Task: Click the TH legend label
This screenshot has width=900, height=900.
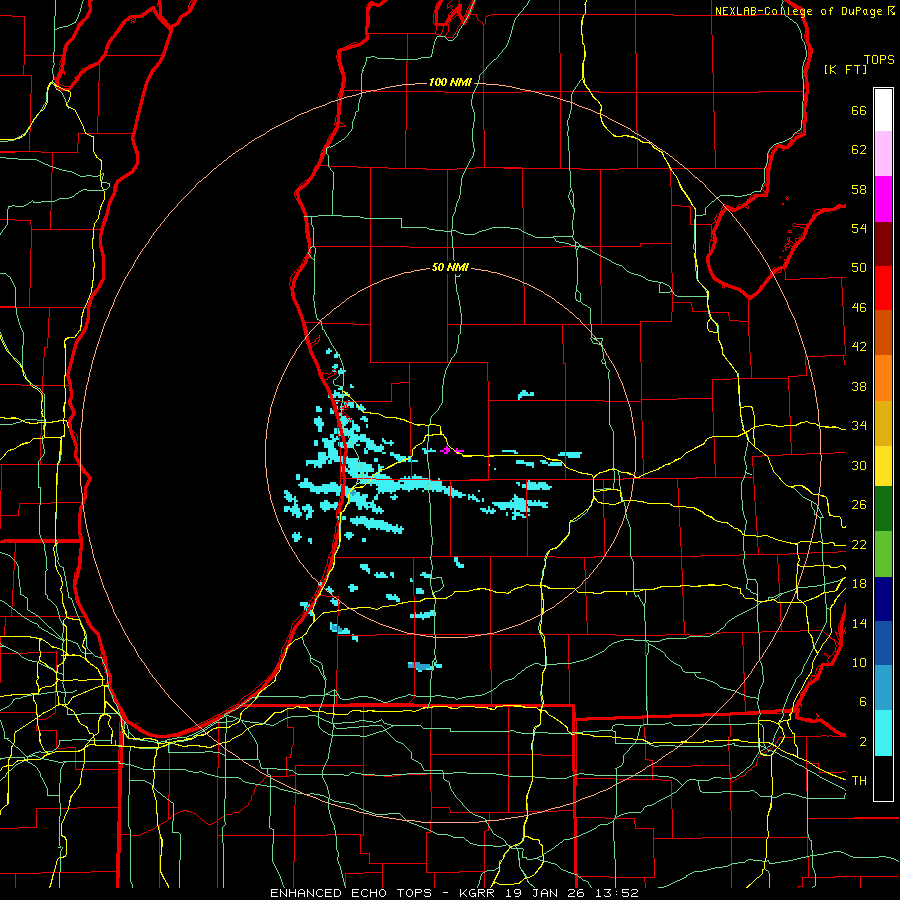Action: pos(859,781)
